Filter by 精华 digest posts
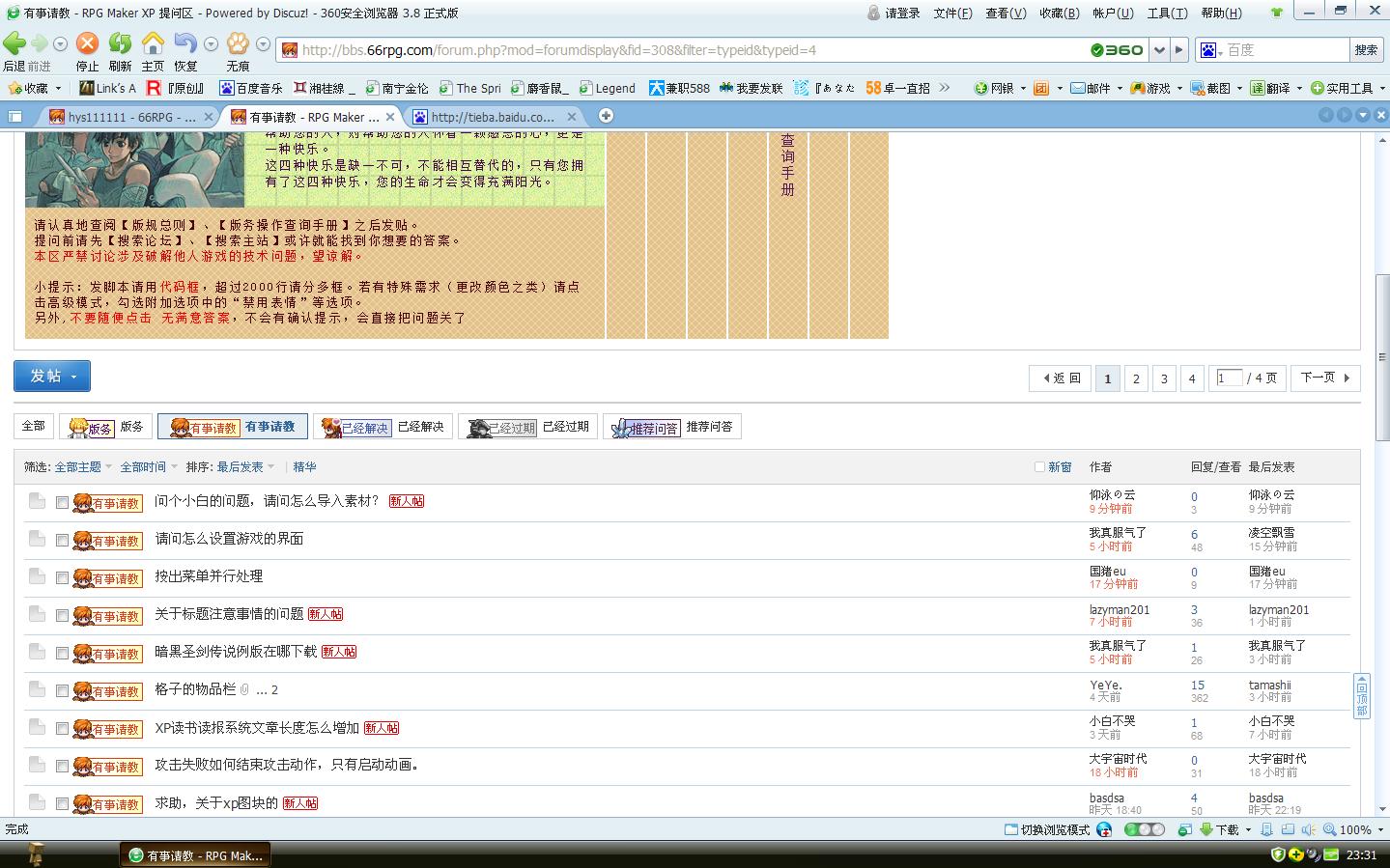1390x868 pixels. tap(304, 467)
